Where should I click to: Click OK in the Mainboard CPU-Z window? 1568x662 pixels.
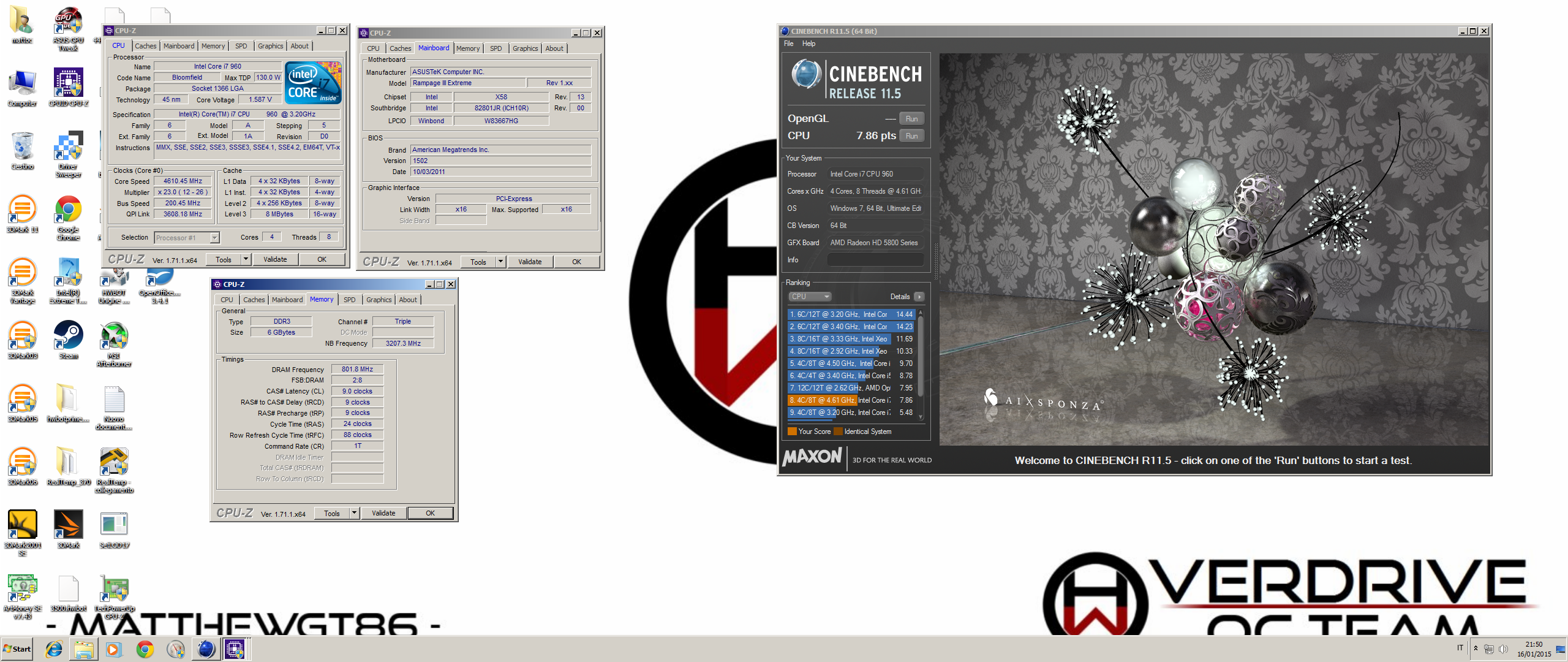576,262
